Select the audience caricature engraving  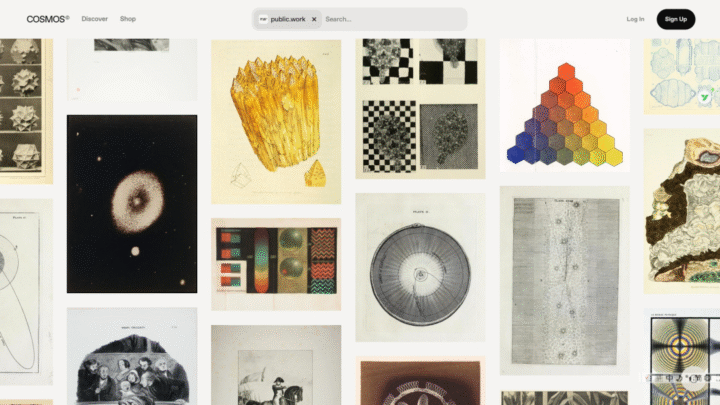(x=132, y=356)
